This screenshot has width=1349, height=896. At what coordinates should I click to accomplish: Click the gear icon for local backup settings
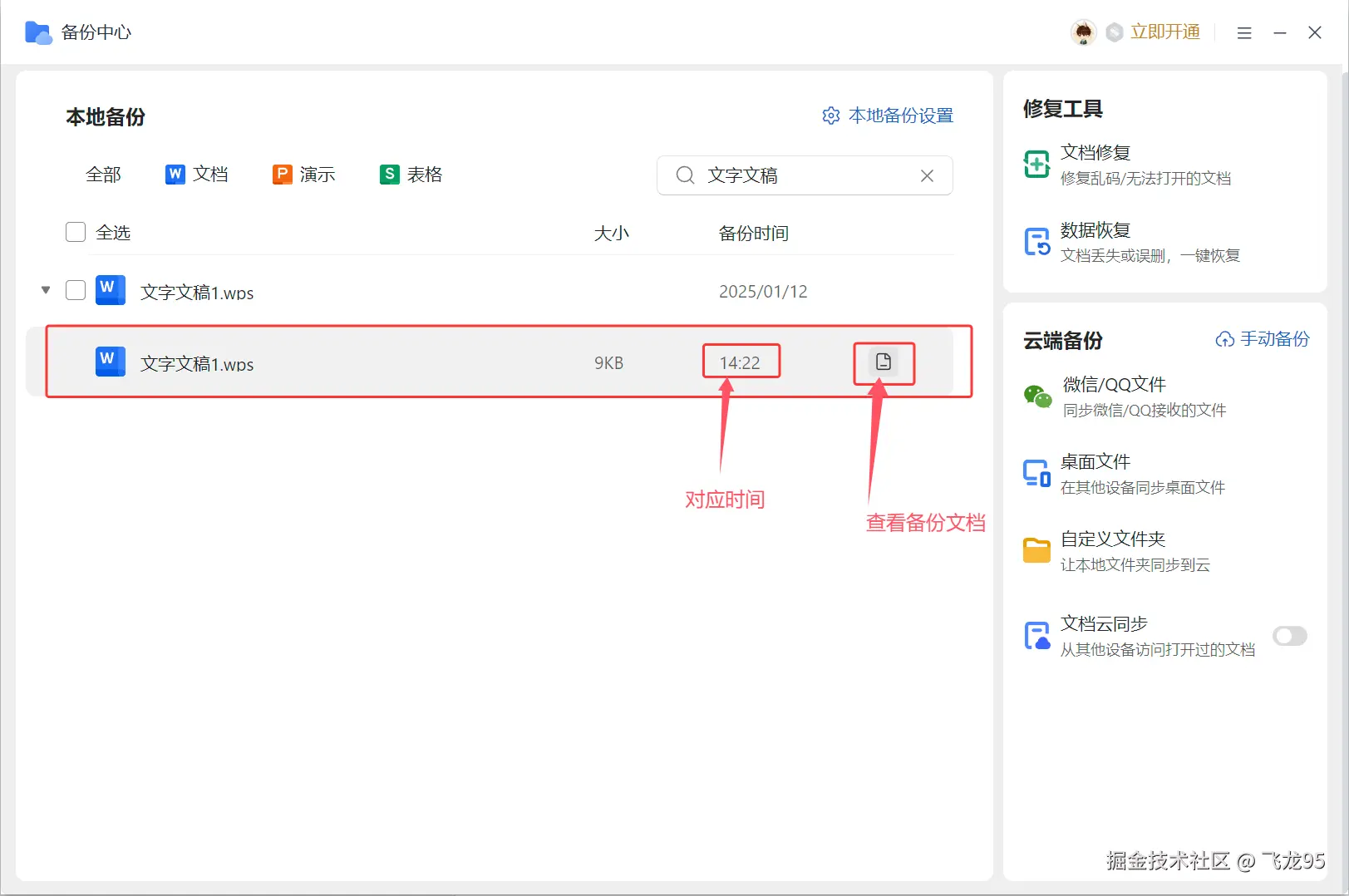point(831,116)
